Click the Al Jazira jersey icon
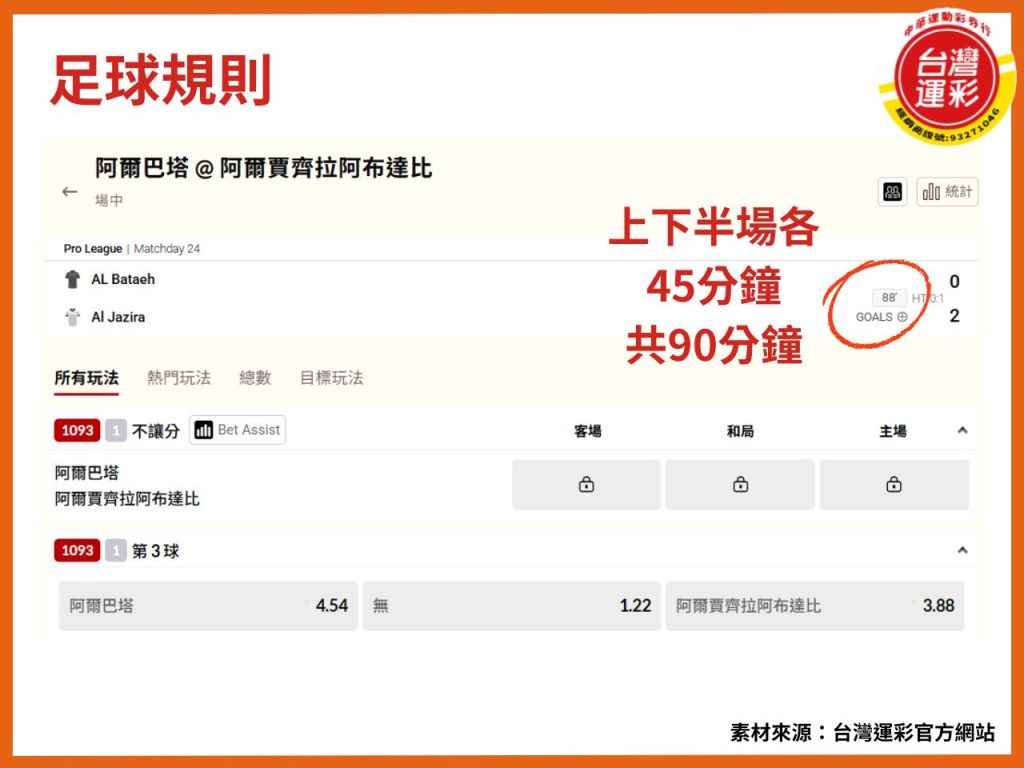 coord(72,317)
